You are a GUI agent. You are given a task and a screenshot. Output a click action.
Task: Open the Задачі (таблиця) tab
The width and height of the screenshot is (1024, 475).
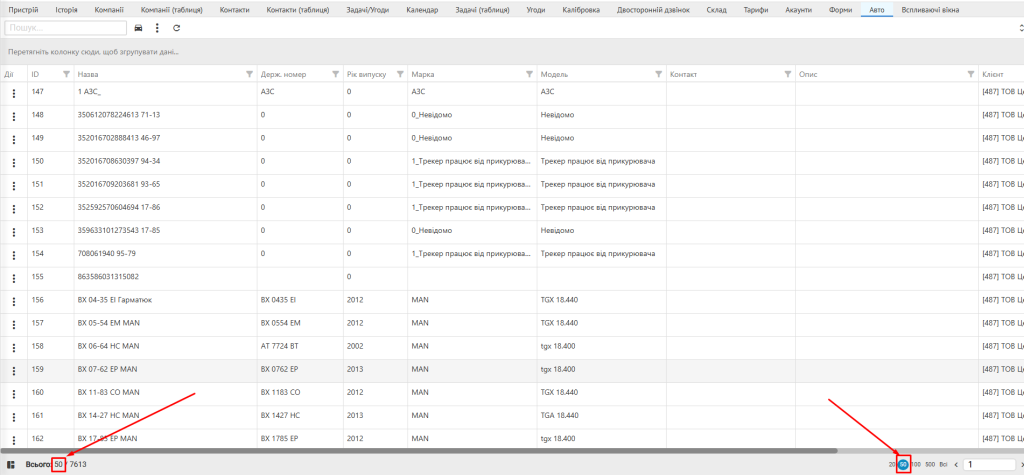pos(482,10)
